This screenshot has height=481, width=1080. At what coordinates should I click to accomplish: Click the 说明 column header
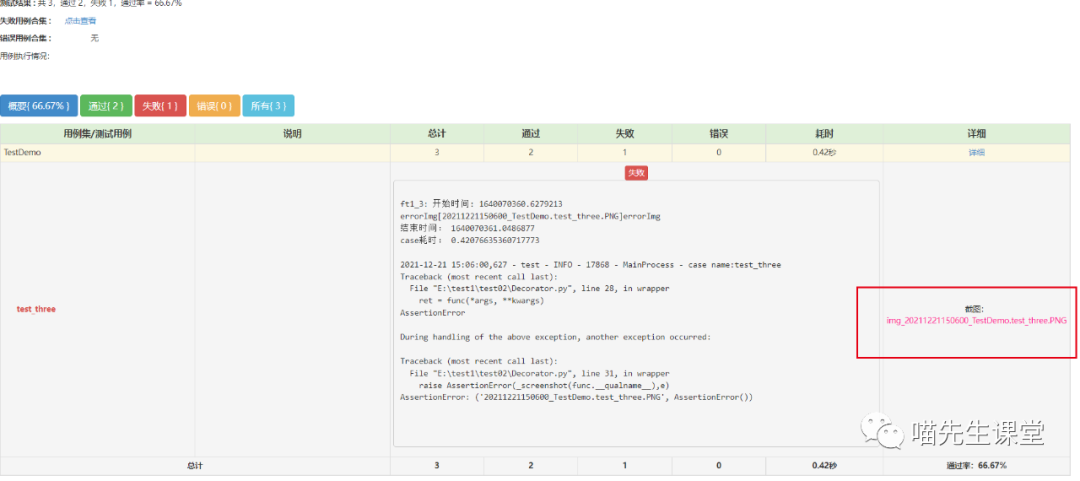click(293, 134)
